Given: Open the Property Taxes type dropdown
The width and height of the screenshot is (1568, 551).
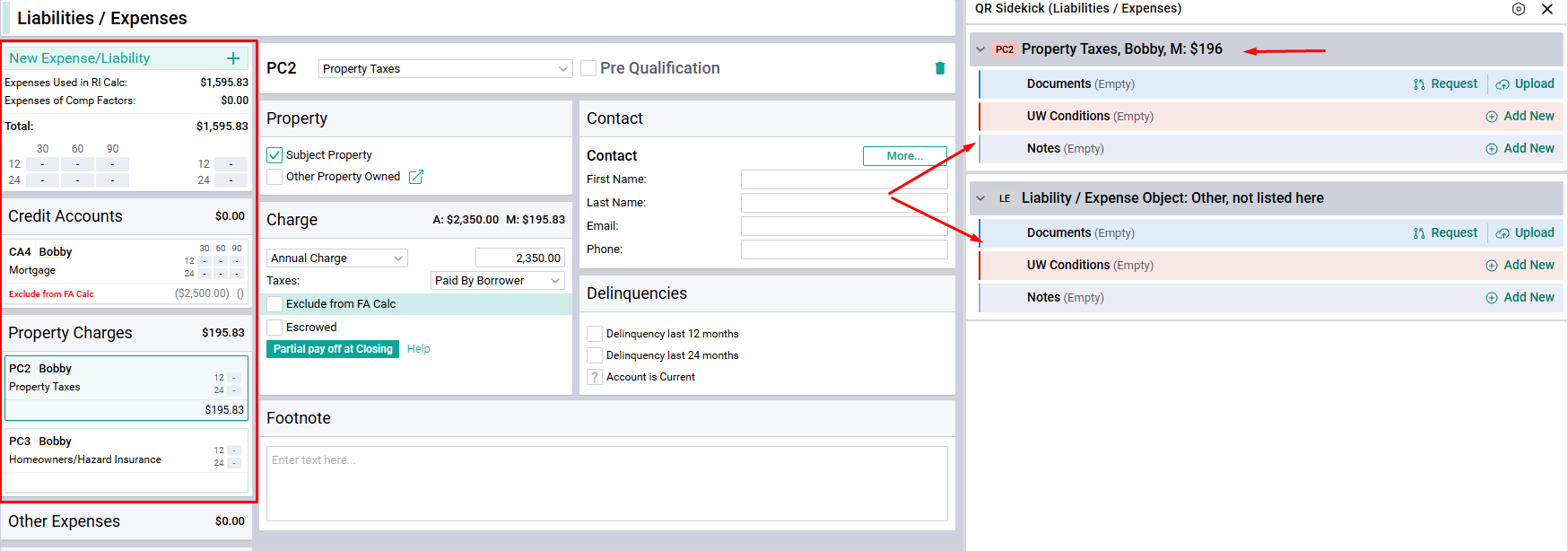Looking at the screenshot, I should coord(446,68).
